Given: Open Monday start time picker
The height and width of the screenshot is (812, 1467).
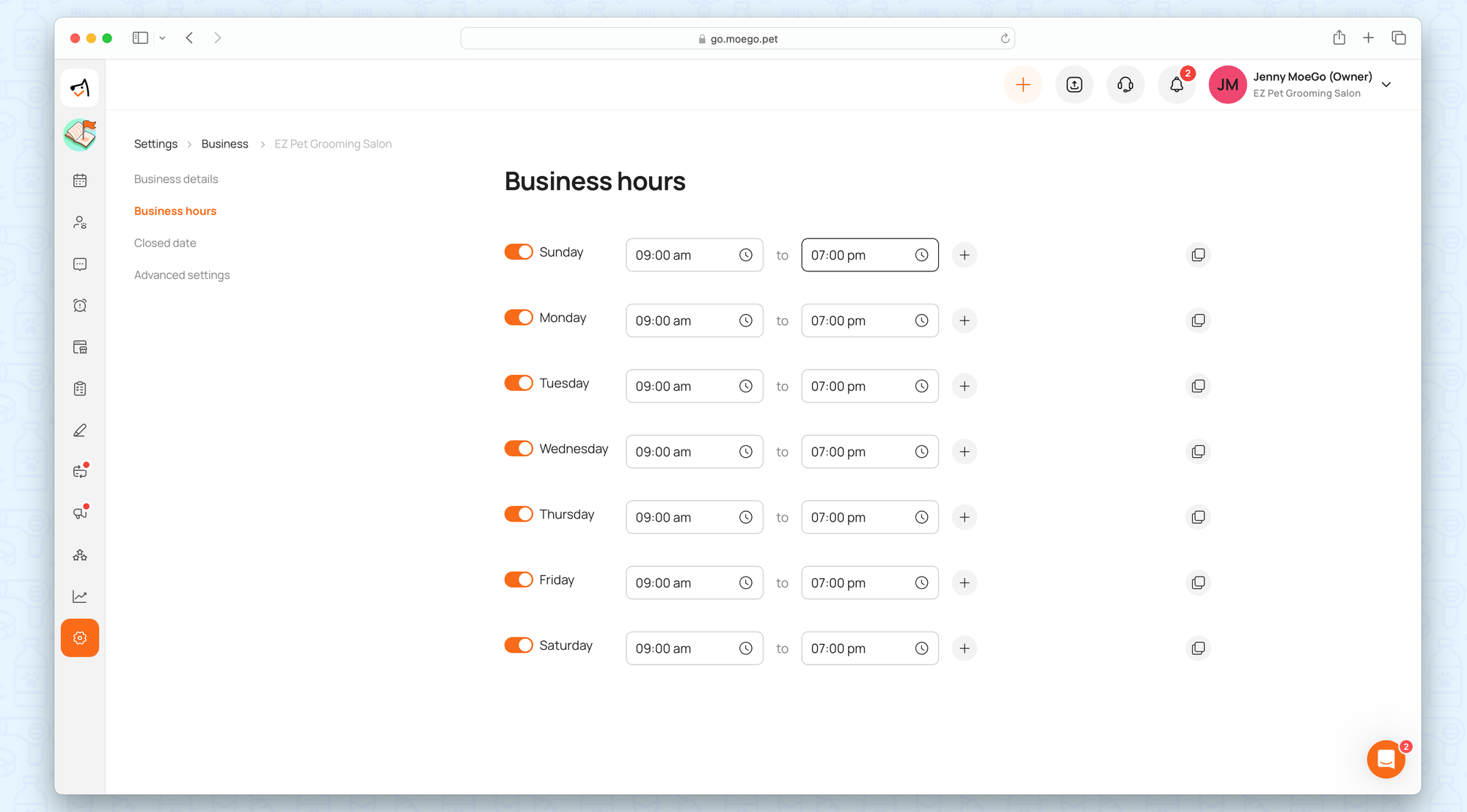Looking at the screenshot, I should point(694,321).
